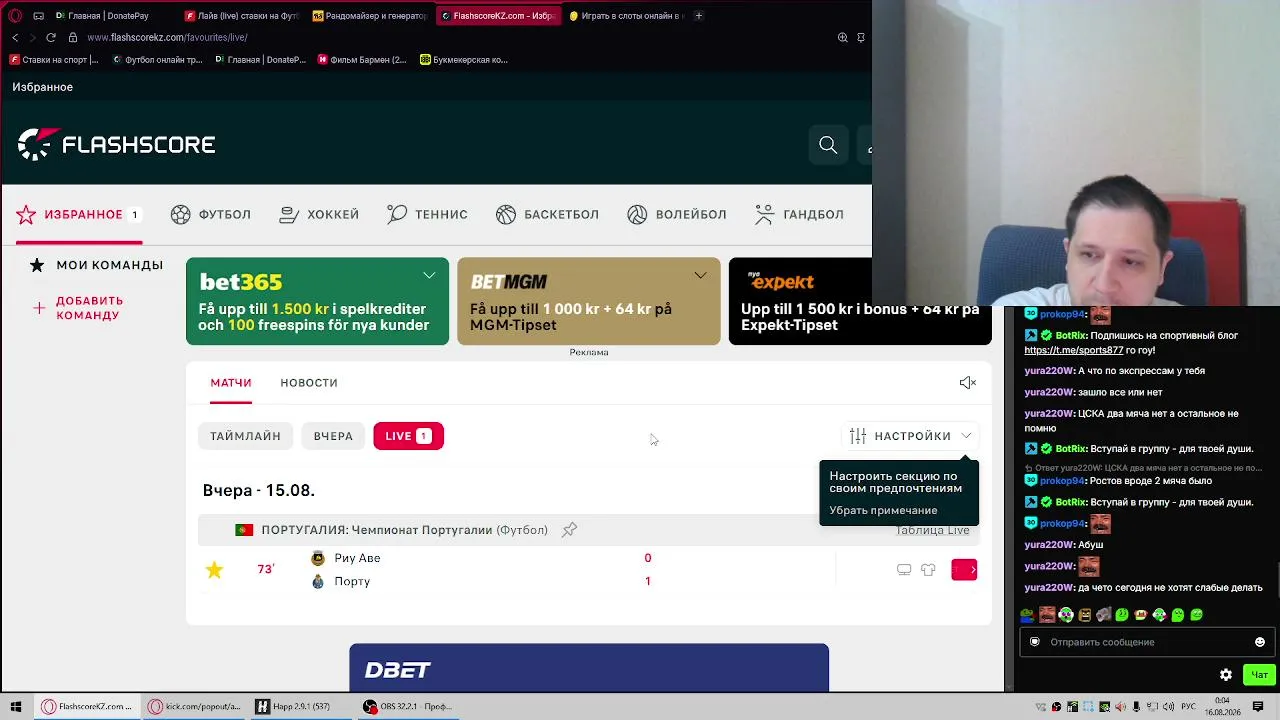Open the red live odds button in match row
1280x720 pixels.
pyautogui.click(x=964, y=570)
